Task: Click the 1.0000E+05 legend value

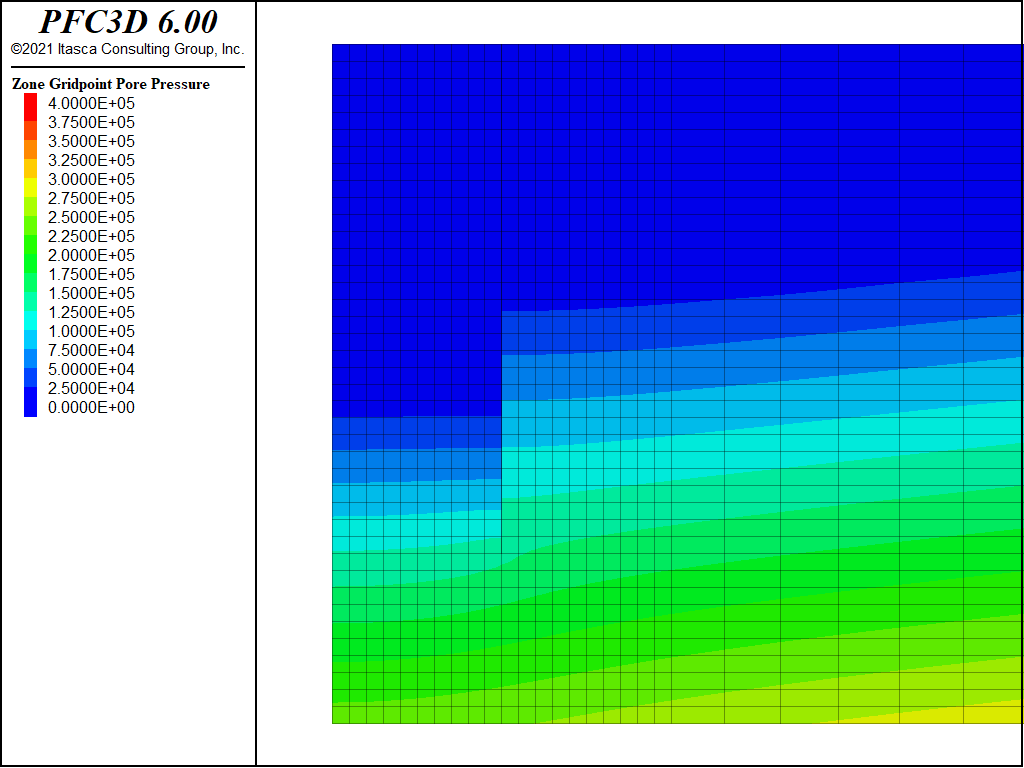Action: pyautogui.click(x=91, y=331)
